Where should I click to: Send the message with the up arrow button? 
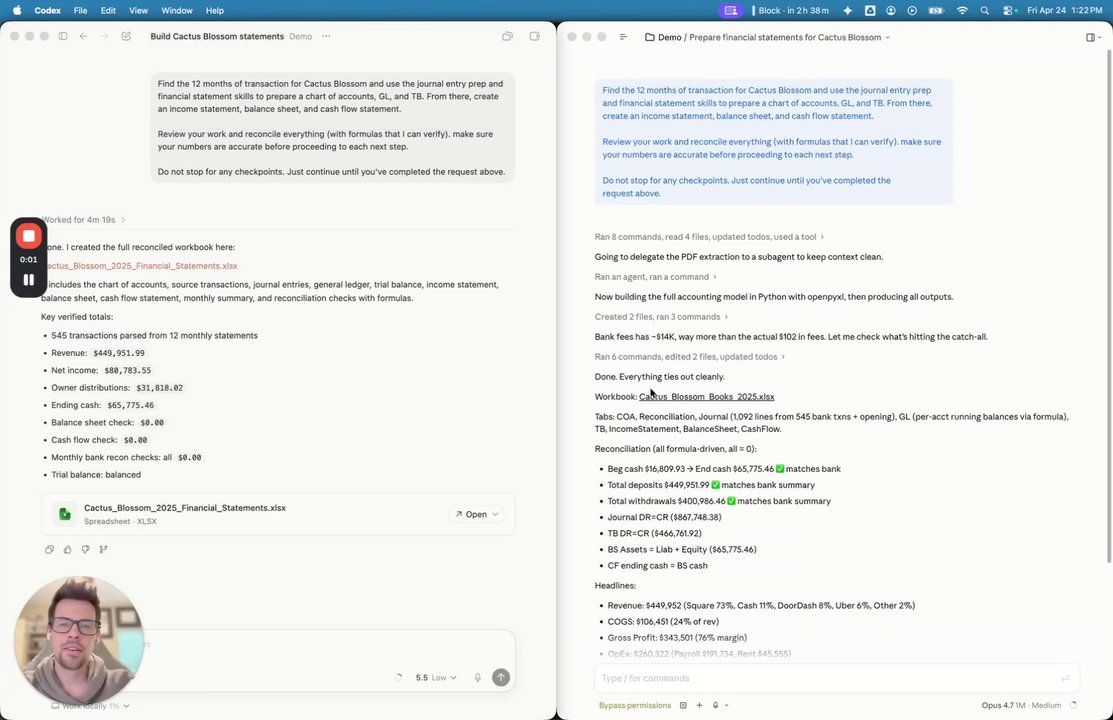click(500, 677)
